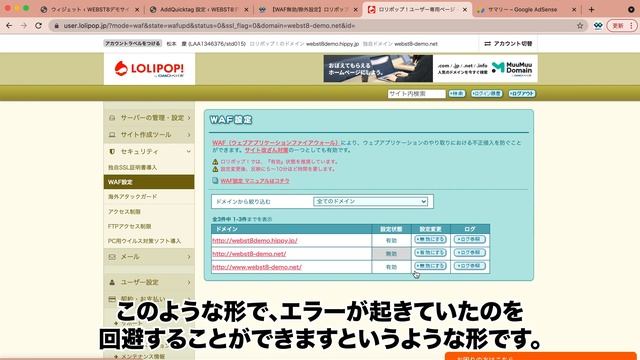This screenshot has height=360, width=640.
Task: Open a new browser tab with plus
Action: 591,9
